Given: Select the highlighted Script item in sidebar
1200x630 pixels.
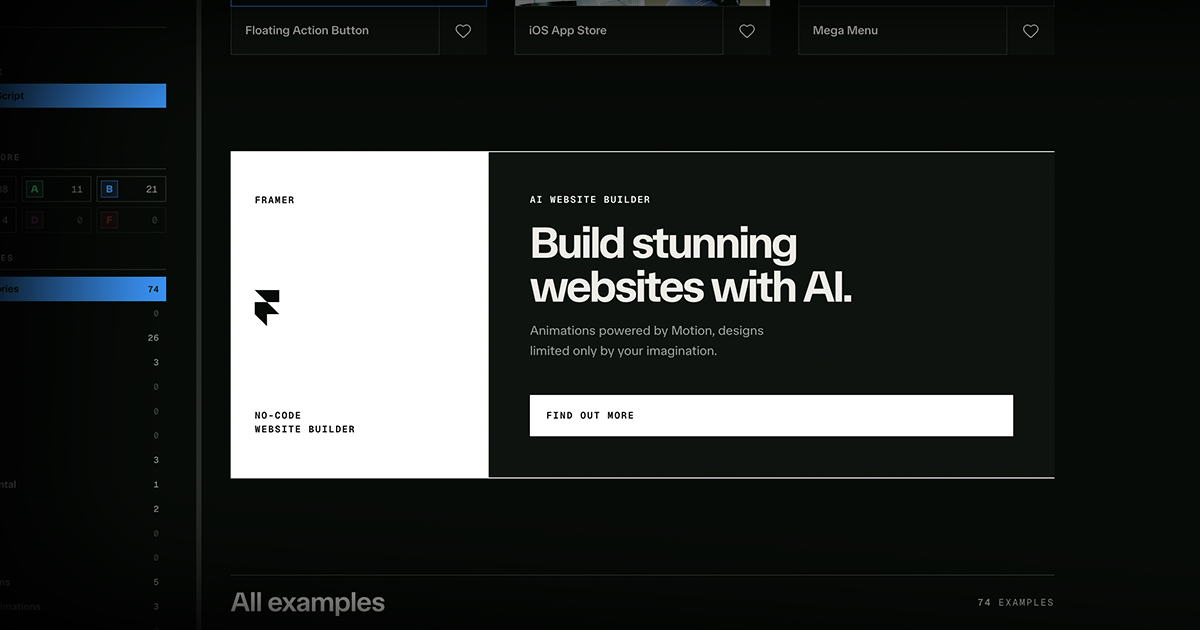Looking at the screenshot, I should point(83,96).
